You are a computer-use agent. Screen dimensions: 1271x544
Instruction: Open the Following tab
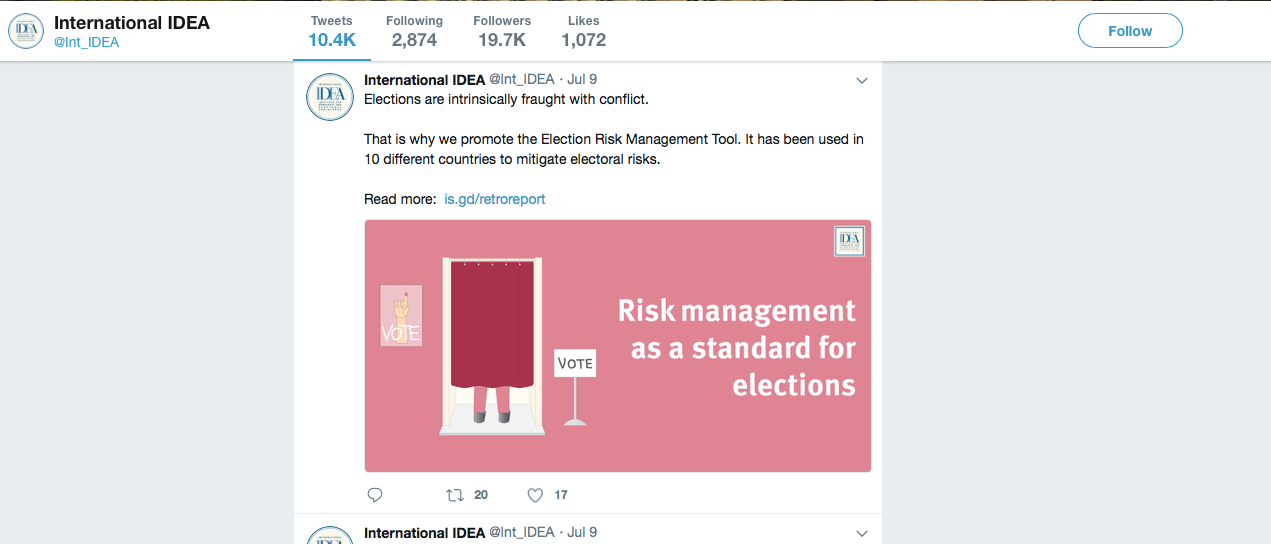coord(414,31)
